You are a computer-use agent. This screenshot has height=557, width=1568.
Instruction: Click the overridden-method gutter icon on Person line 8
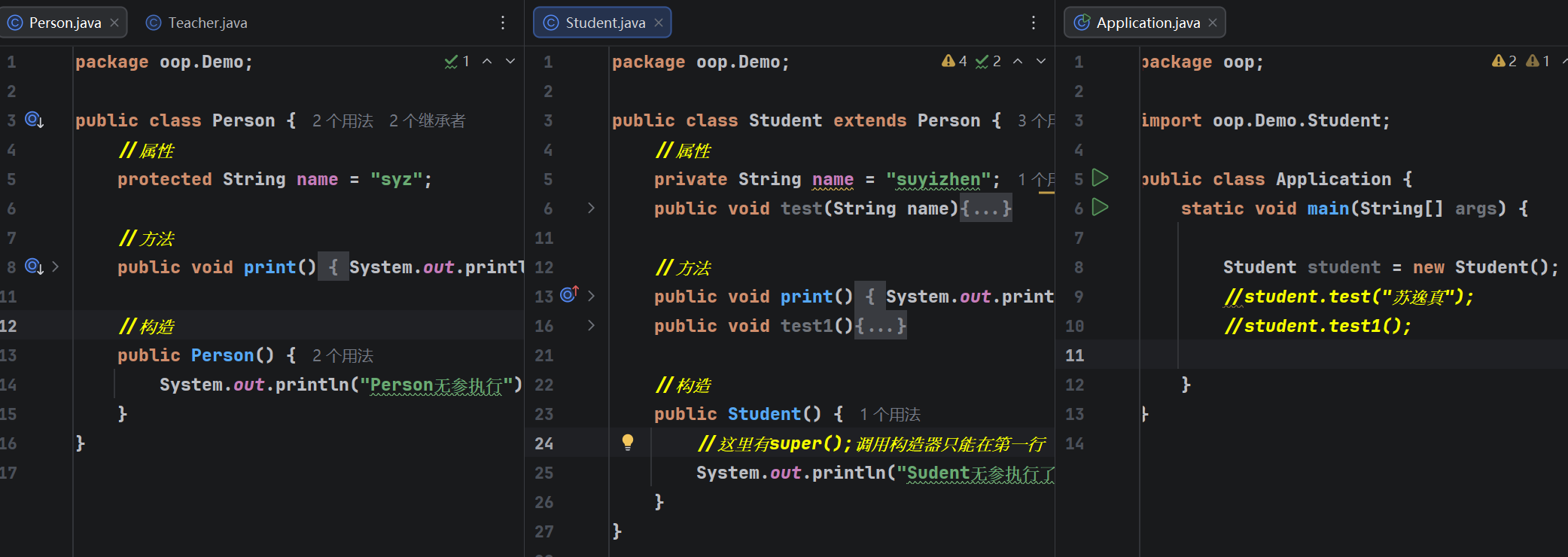(x=35, y=266)
